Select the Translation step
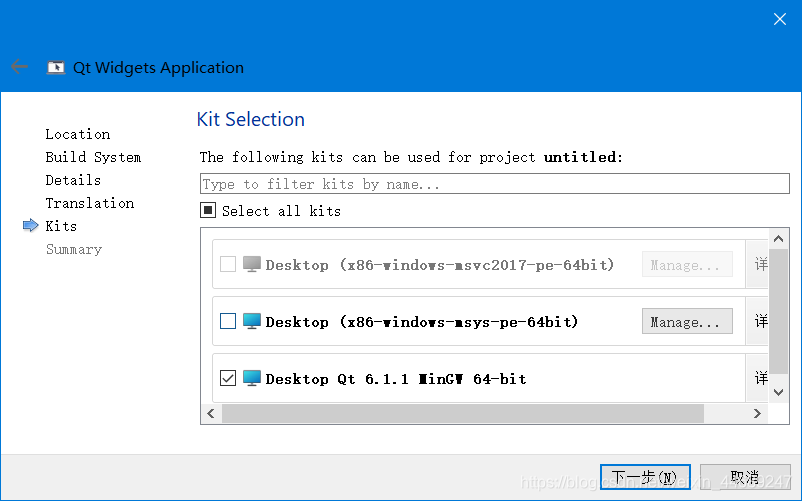This screenshot has height=501, width=802. (x=90, y=203)
